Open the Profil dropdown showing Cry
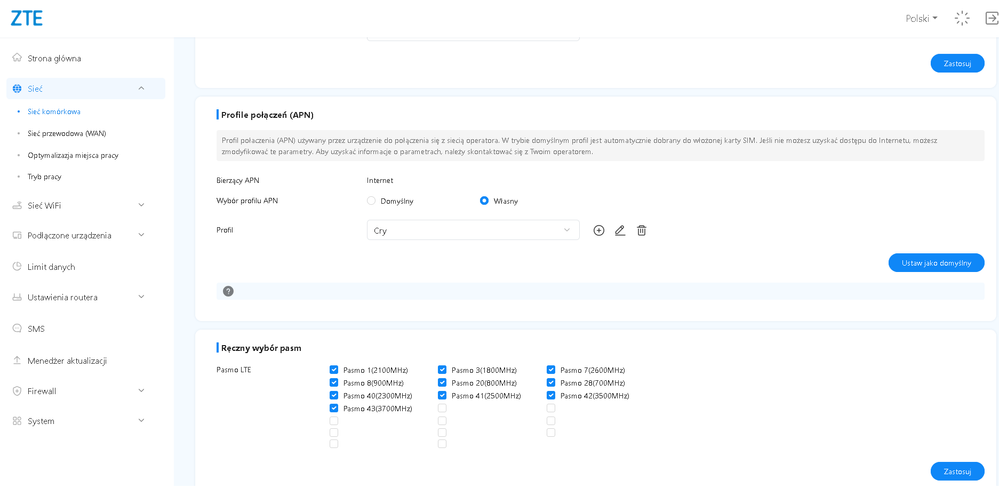The height and width of the screenshot is (496, 999). coord(472,230)
